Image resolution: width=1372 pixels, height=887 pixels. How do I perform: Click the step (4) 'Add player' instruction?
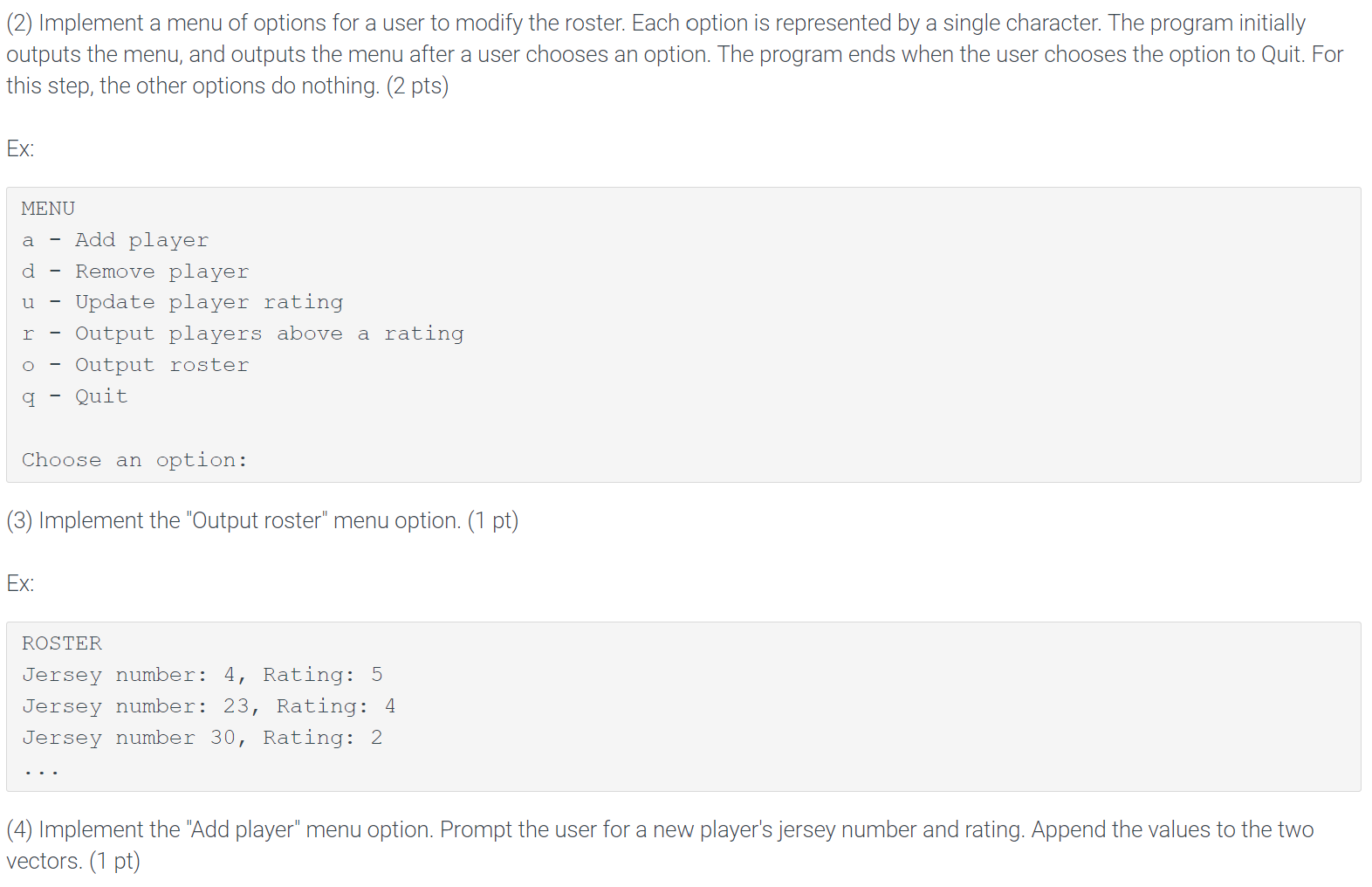[x=660, y=845]
